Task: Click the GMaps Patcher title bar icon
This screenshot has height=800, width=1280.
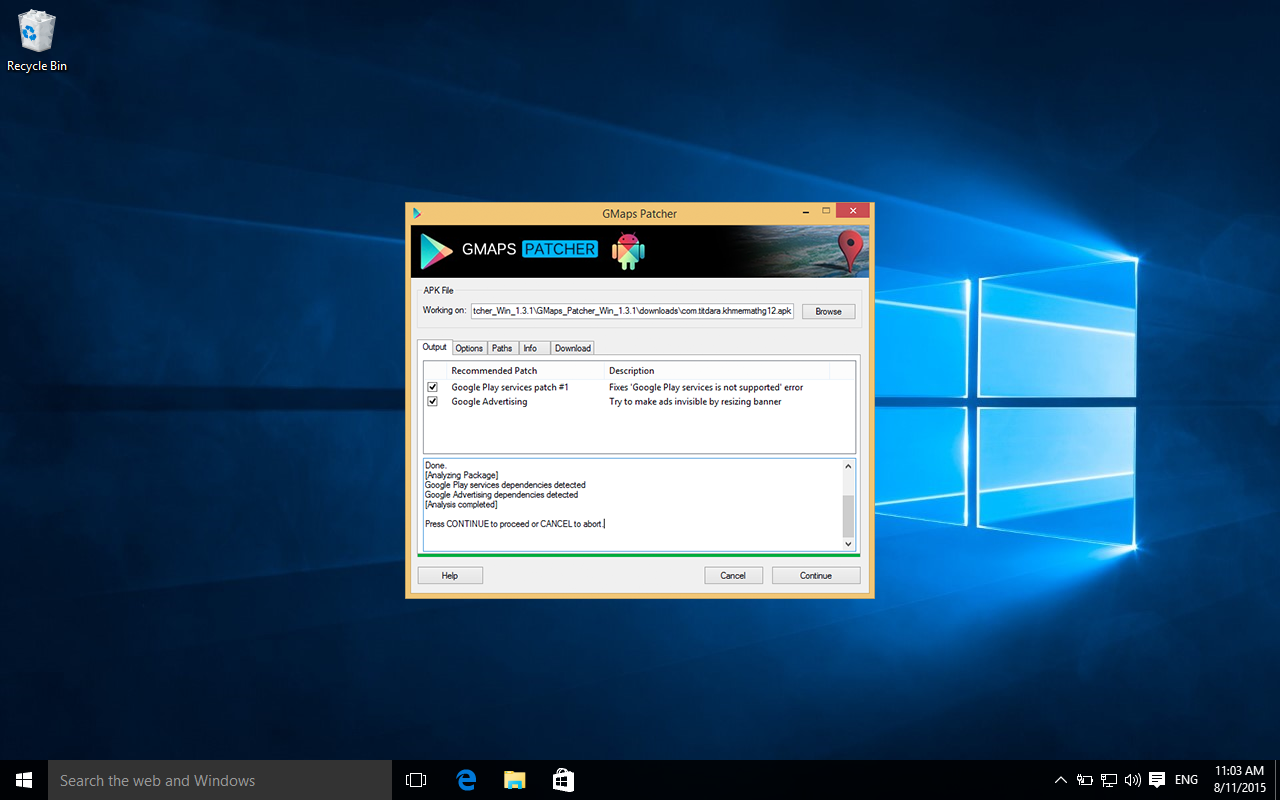Action: [417, 213]
